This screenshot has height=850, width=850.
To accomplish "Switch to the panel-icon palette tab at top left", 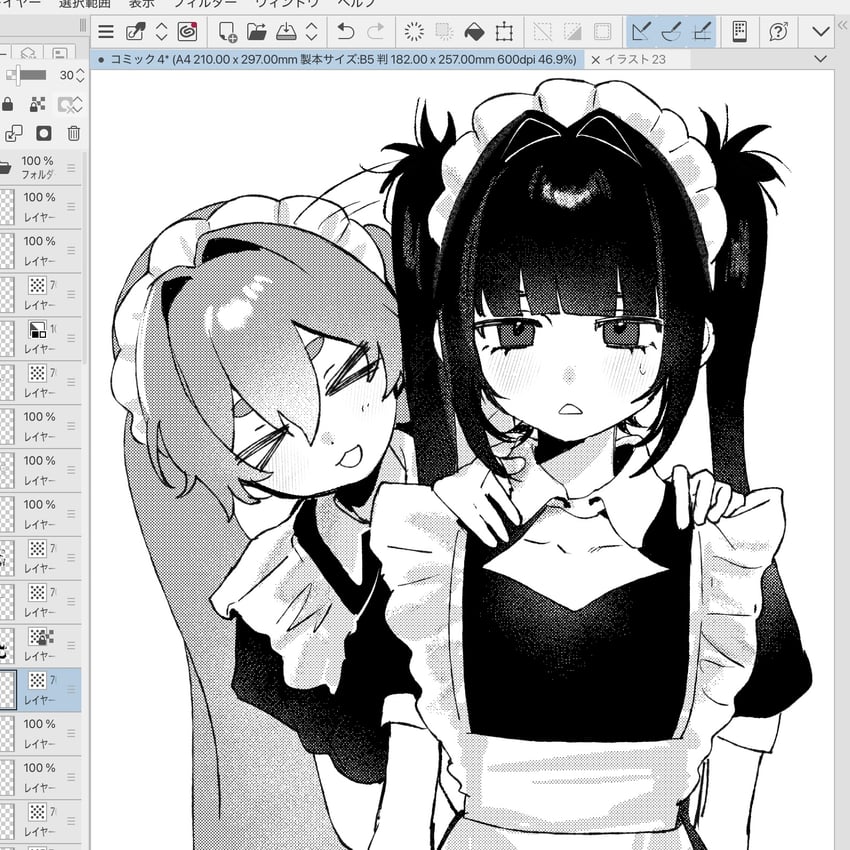I will (60, 53).
